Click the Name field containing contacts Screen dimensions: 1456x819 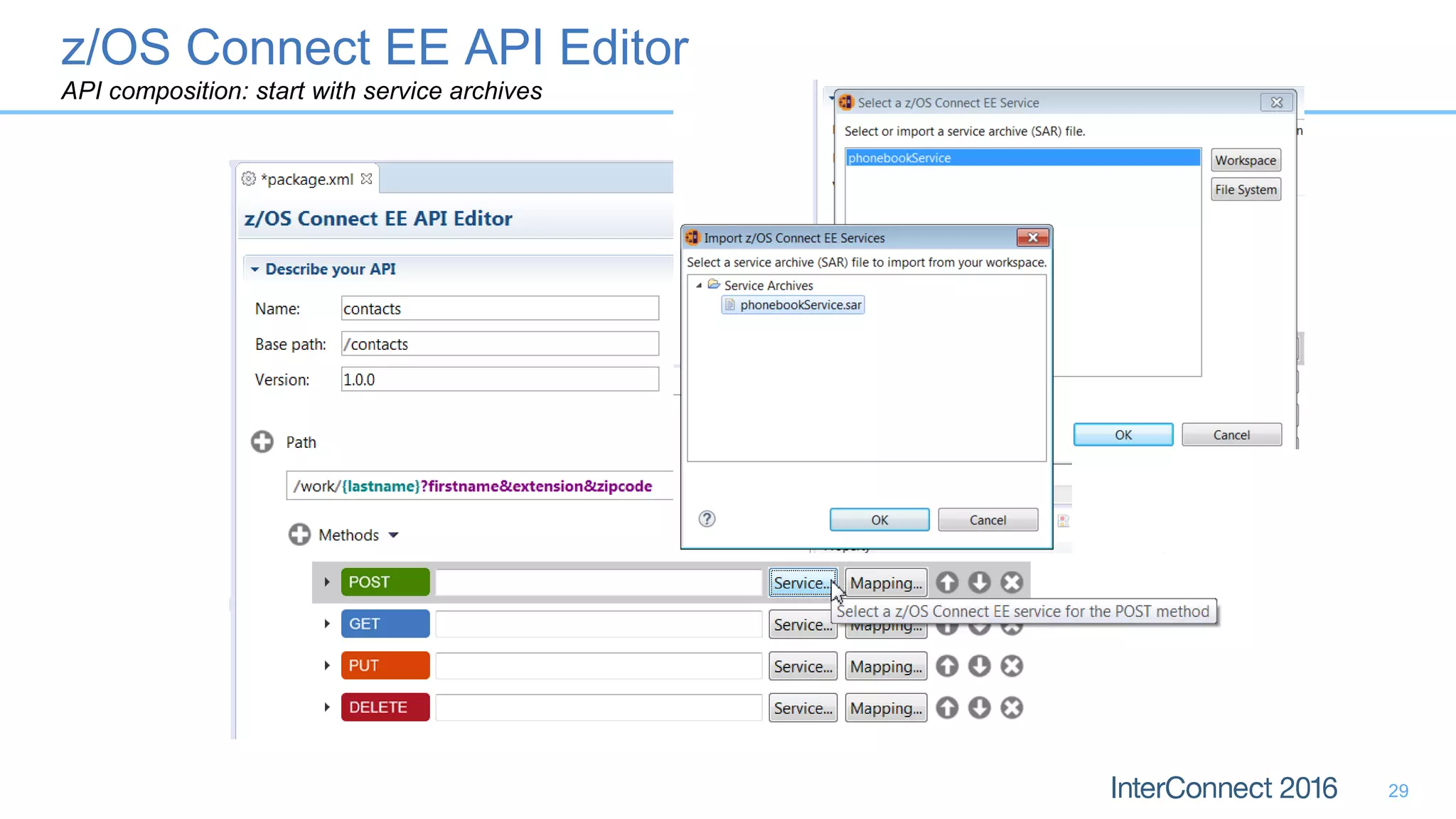point(500,309)
